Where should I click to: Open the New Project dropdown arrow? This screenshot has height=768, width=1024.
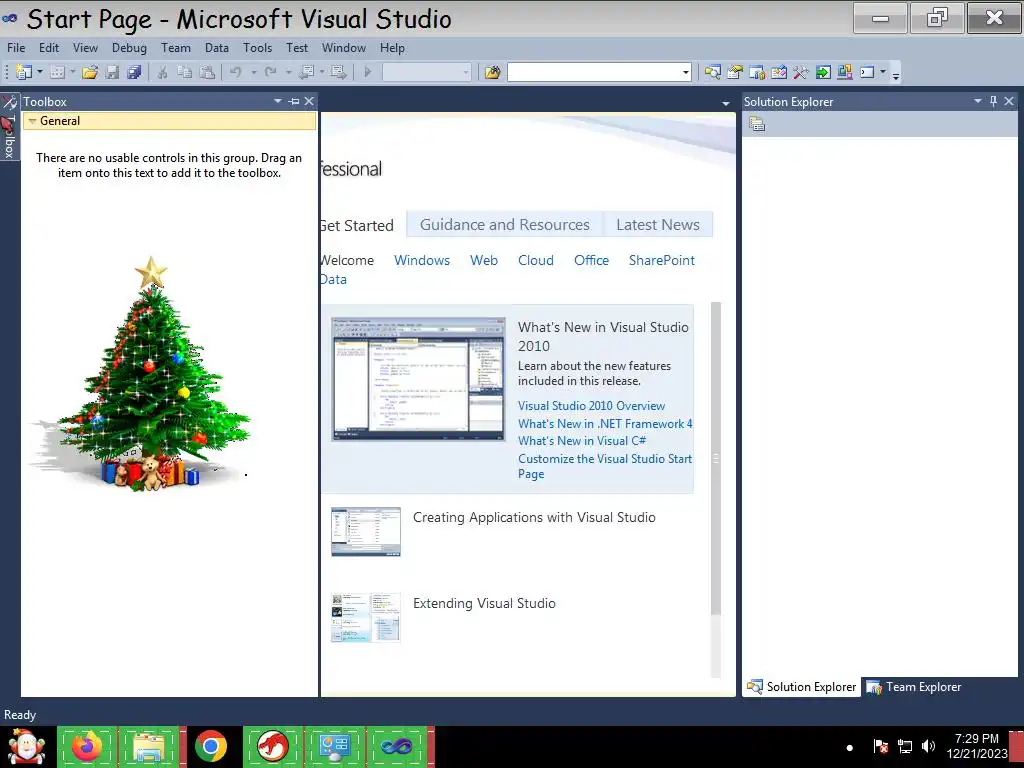(x=40, y=72)
